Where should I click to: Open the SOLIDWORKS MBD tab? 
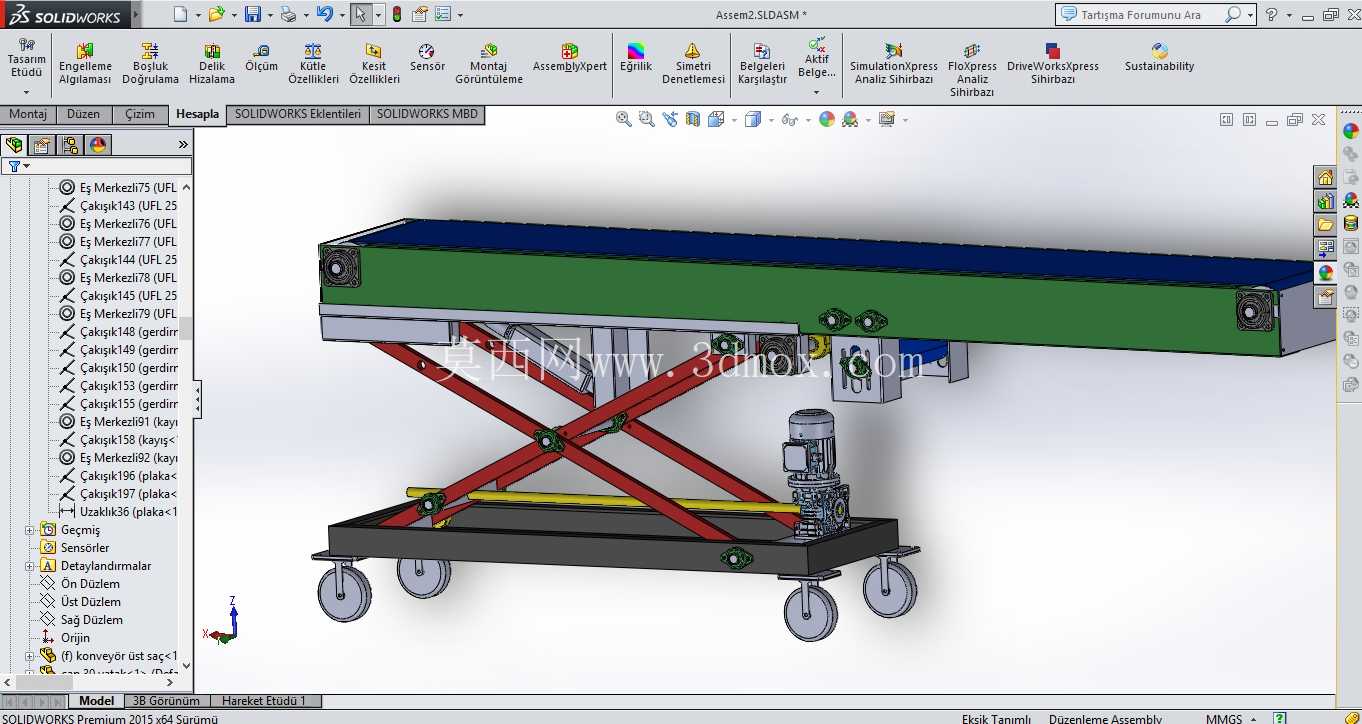point(427,114)
